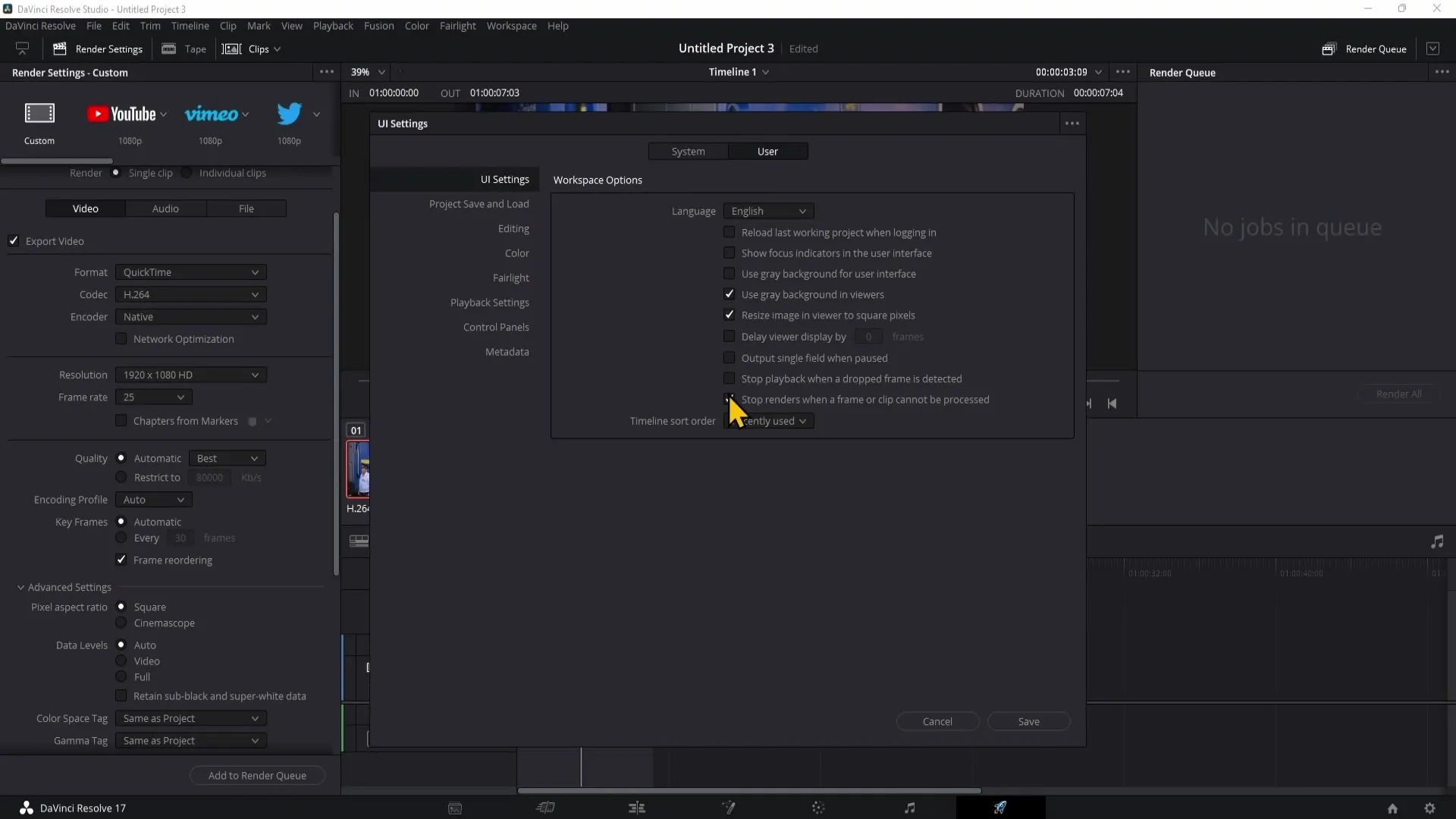
Task: Click the Cancel button in UI Settings
Action: click(x=938, y=721)
